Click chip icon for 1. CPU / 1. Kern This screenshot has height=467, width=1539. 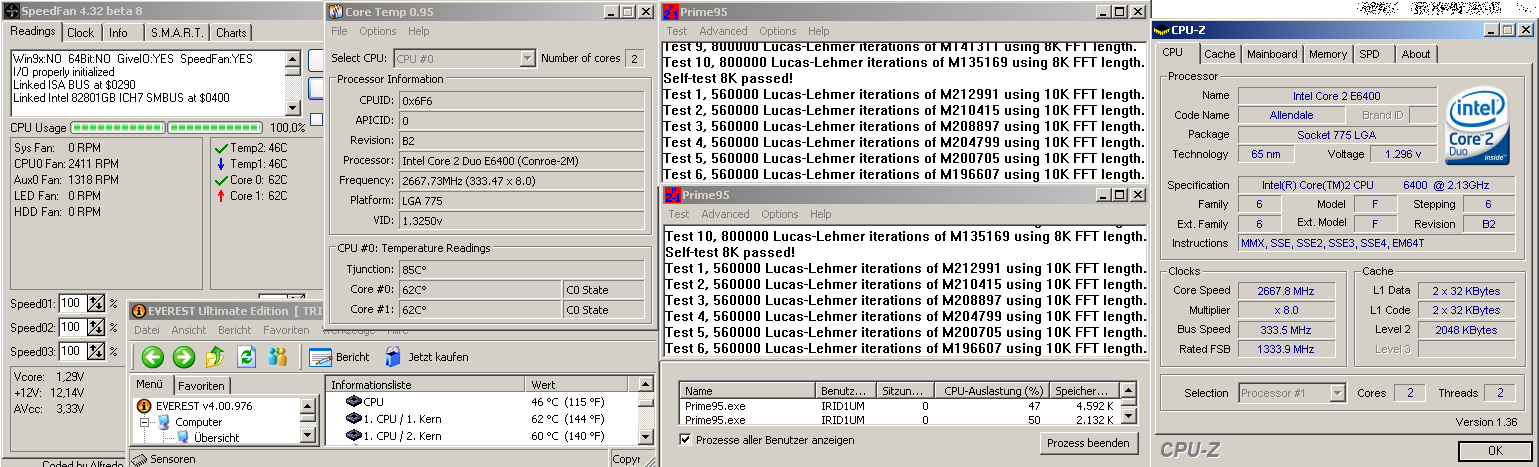click(x=352, y=419)
